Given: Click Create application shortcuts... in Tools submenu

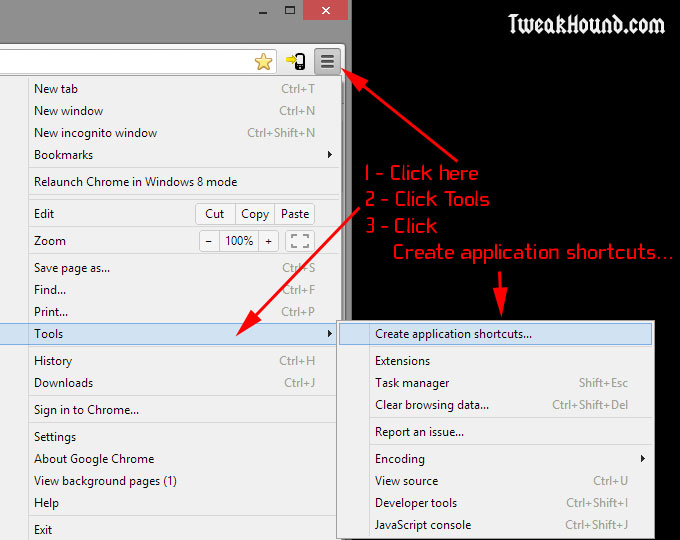Looking at the screenshot, I should [x=495, y=334].
